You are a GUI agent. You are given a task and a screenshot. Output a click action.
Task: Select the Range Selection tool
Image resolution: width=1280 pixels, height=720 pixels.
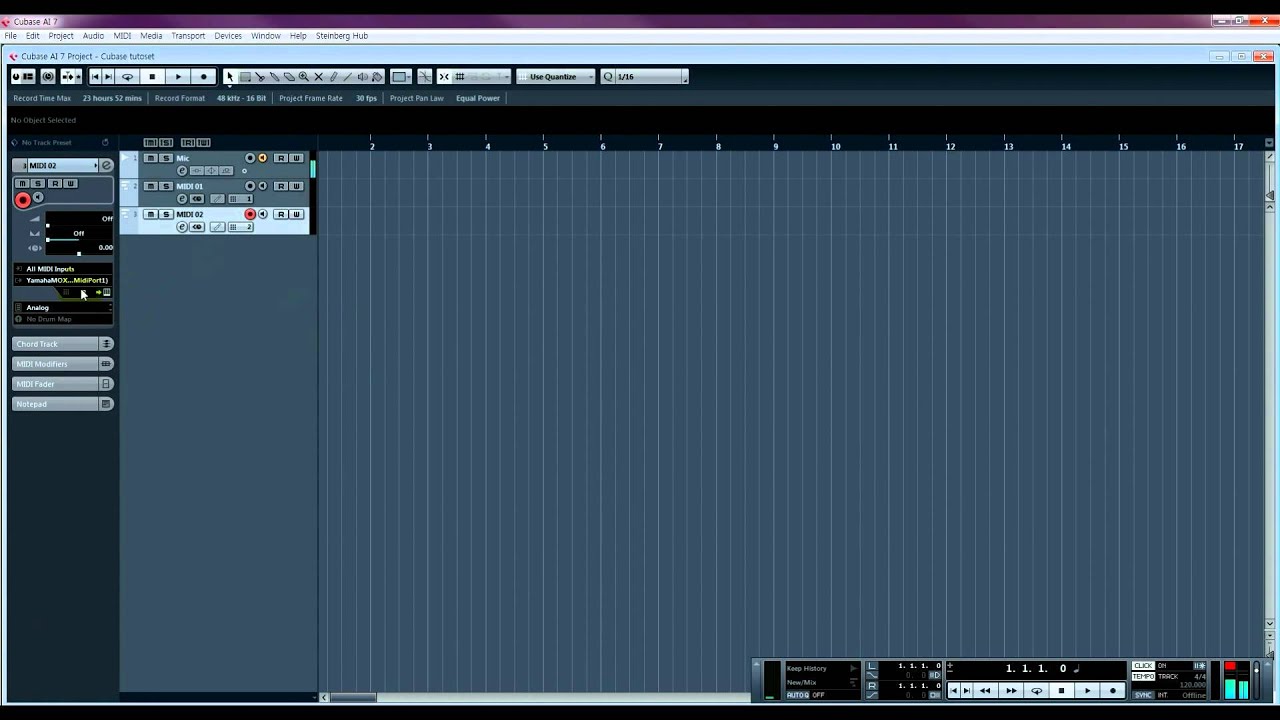[x=245, y=76]
